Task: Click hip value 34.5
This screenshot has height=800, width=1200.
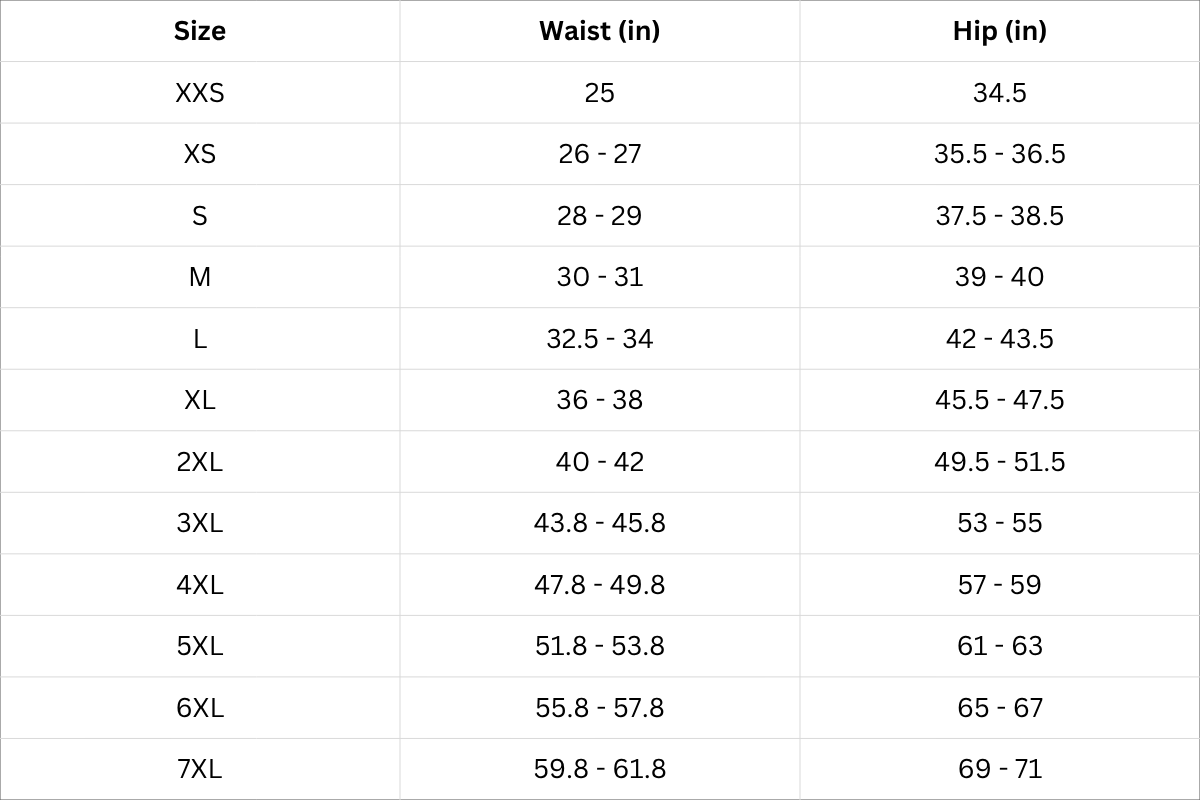Action: click(x=1000, y=93)
